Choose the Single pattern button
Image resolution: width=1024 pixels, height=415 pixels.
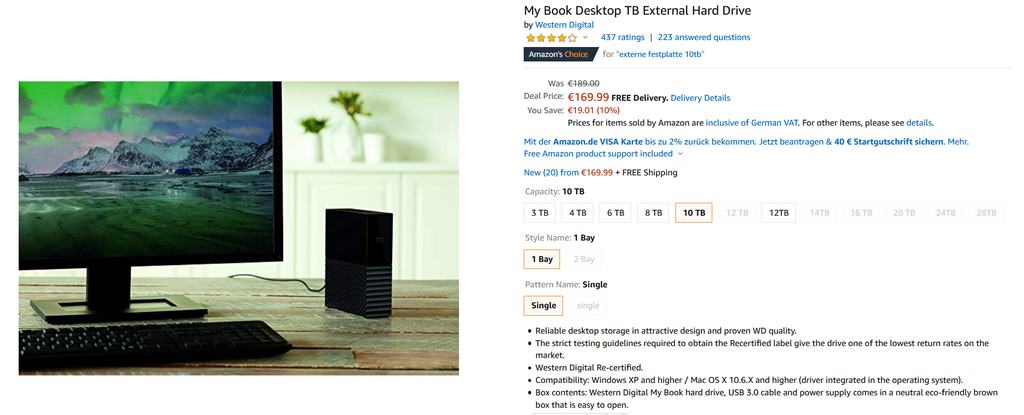coord(543,306)
